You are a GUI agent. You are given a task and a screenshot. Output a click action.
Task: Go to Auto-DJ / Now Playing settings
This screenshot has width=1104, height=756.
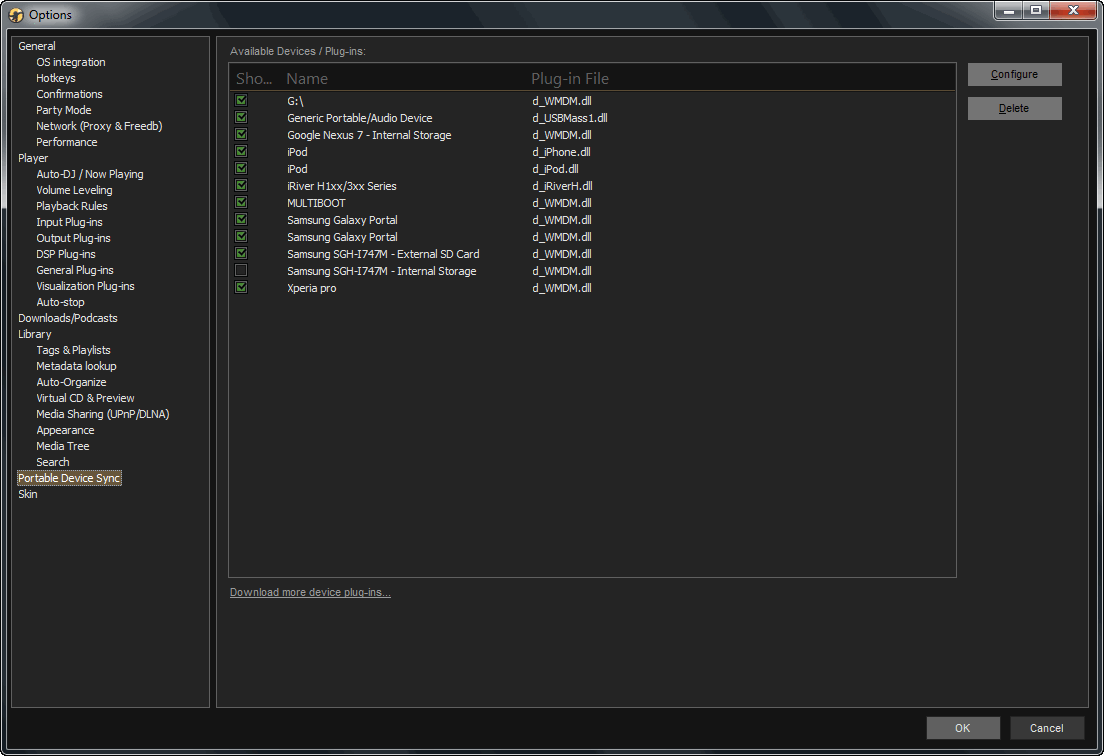pyautogui.click(x=90, y=174)
